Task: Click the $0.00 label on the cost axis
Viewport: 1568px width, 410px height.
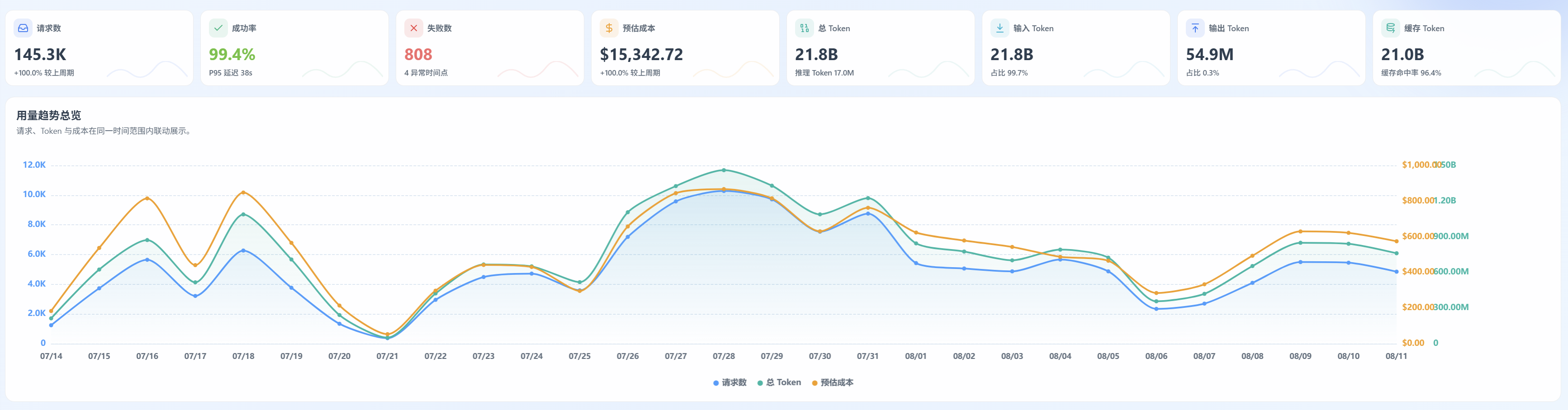Action: [x=1413, y=343]
